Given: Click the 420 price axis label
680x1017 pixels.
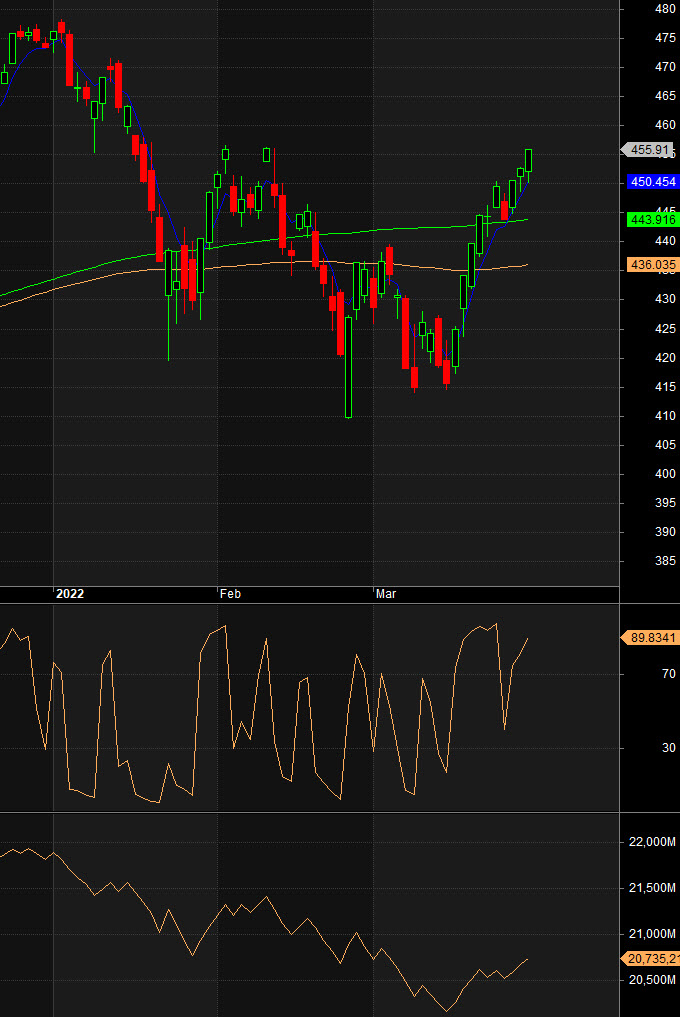Looking at the screenshot, I should pos(665,358).
